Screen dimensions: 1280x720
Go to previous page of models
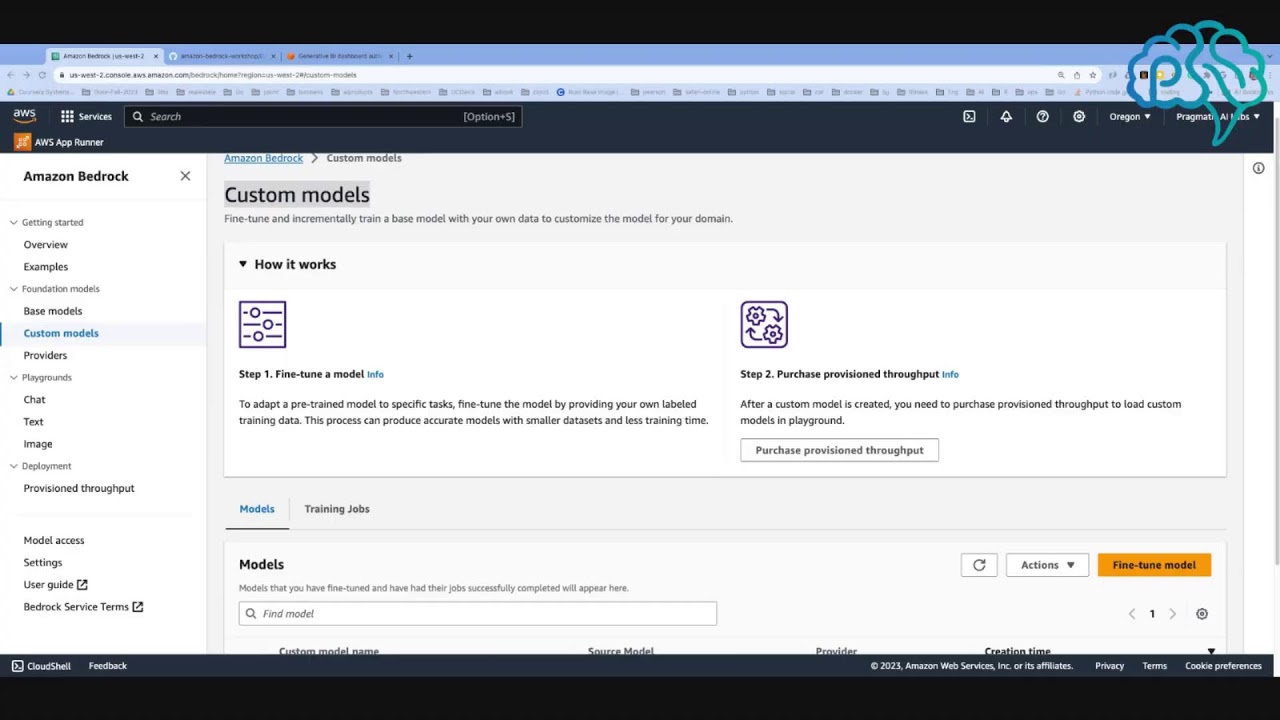(x=1132, y=614)
